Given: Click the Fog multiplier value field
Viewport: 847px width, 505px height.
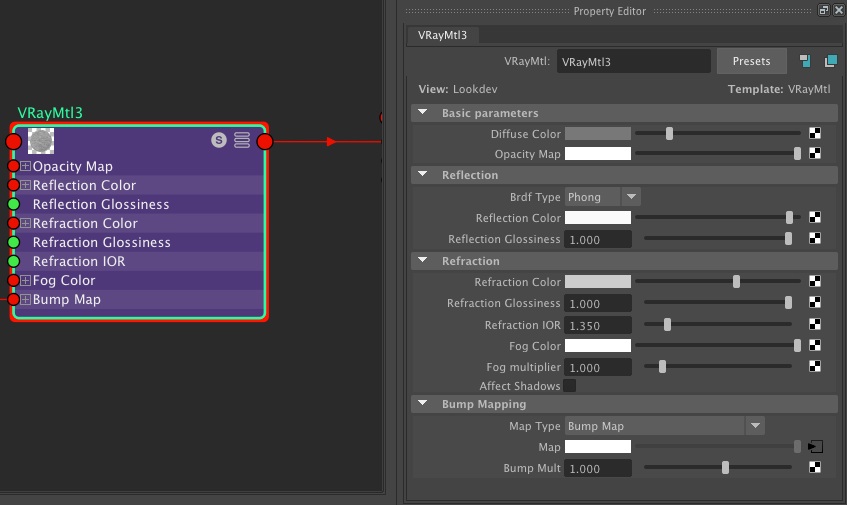Looking at the screenshot, I should point(598,367).
